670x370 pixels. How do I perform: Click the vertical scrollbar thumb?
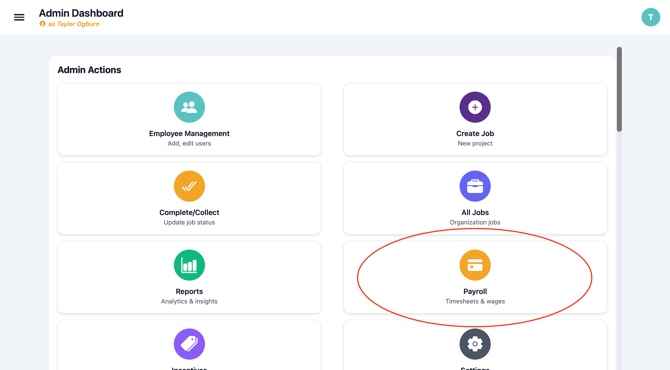pyautogui.click(x=619, y=89)
